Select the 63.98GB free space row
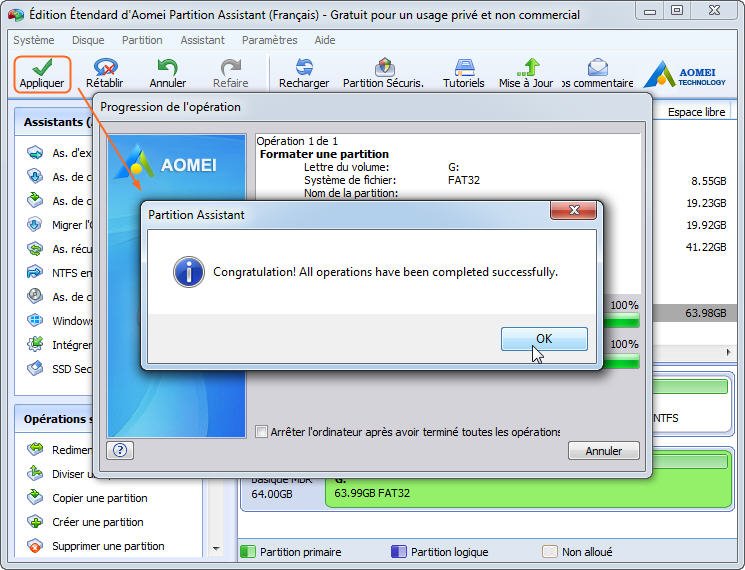The image size is (745, 570). pyautogui.click(x=694, y=313)
